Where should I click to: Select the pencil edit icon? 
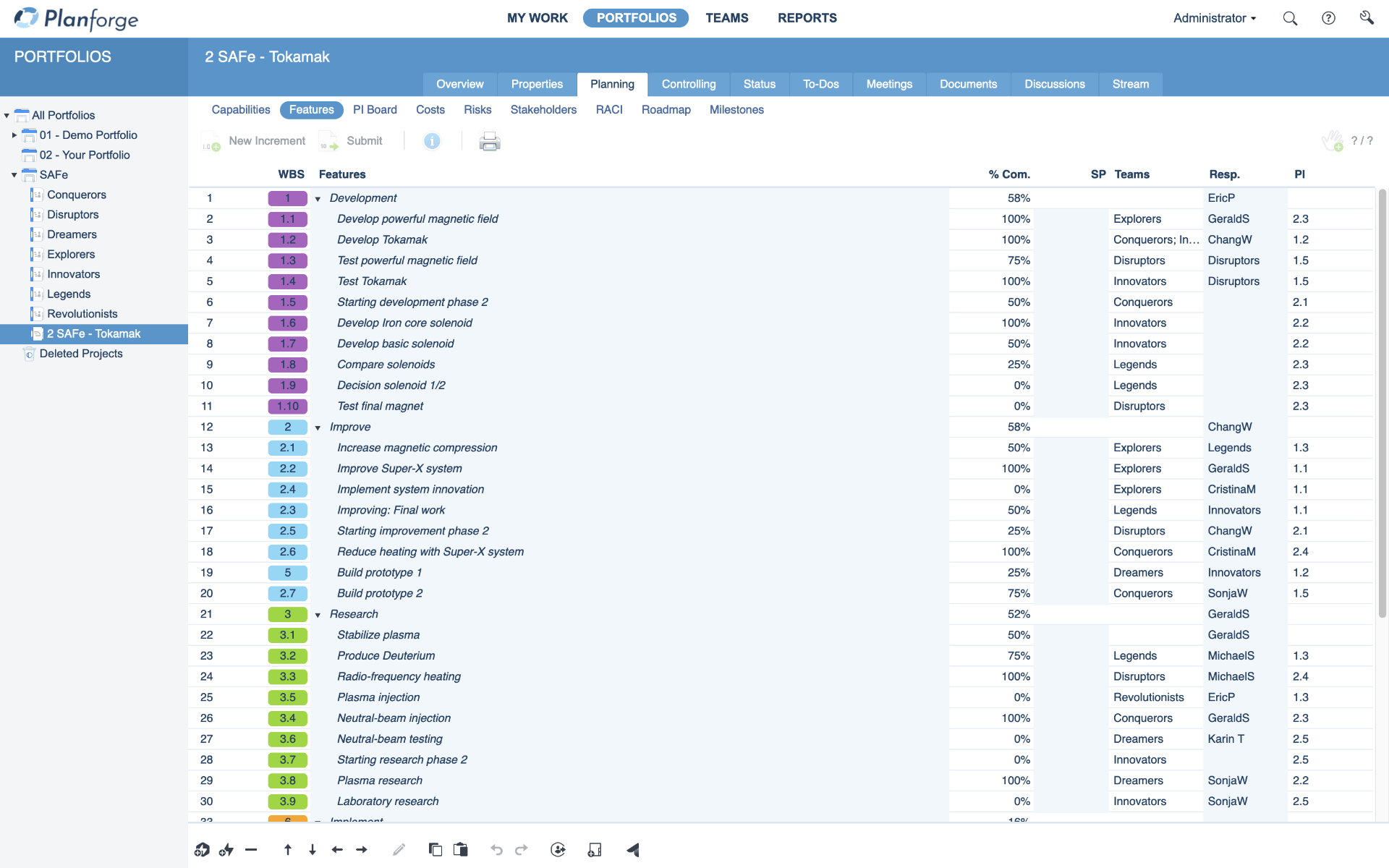pyautogui.click(x=399, y=849)
